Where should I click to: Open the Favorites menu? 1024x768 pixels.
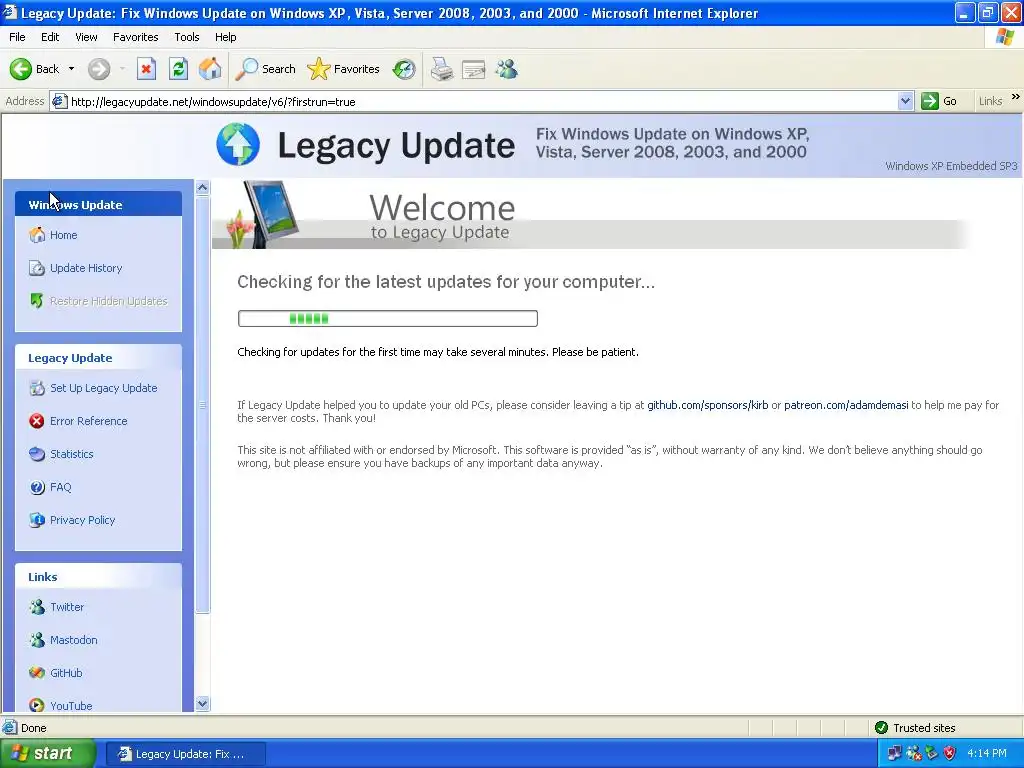coord(135,37)
